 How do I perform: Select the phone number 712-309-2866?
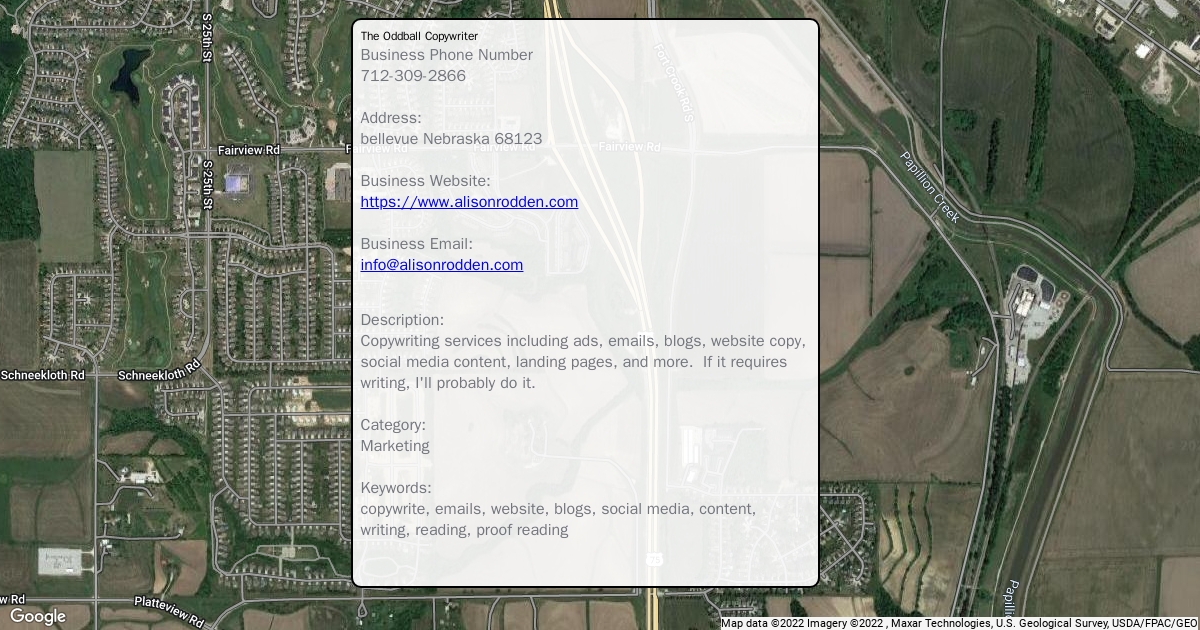[413, 76]
